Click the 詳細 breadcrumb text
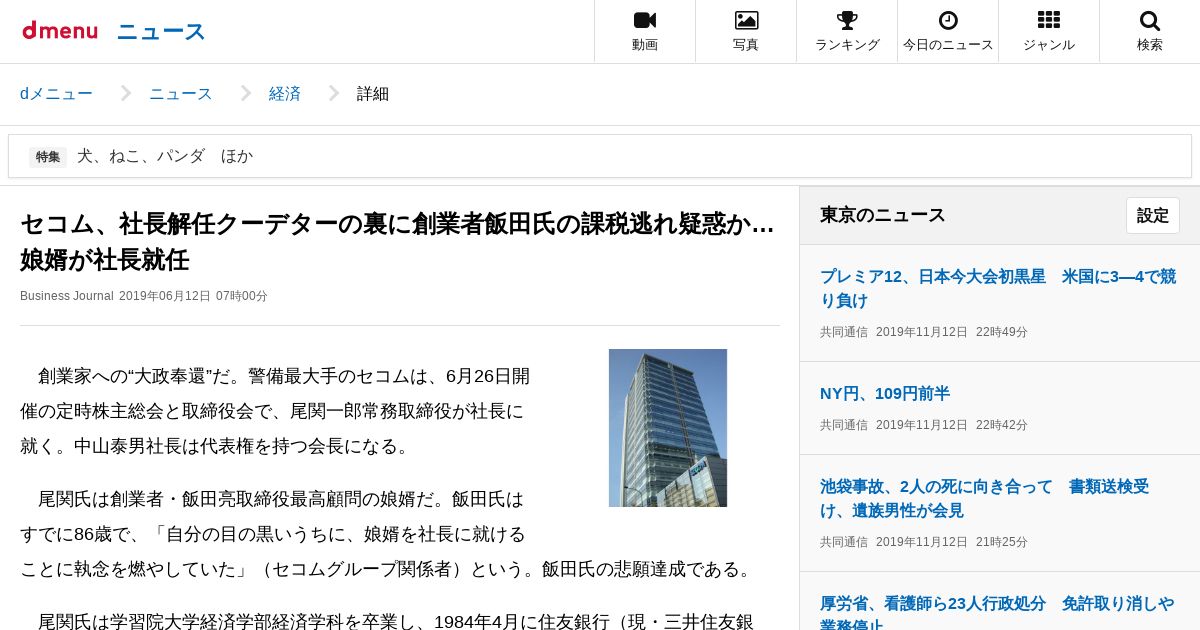This screenshot has height=630, width=1200. pyautogui.click(x=373, y=94)
